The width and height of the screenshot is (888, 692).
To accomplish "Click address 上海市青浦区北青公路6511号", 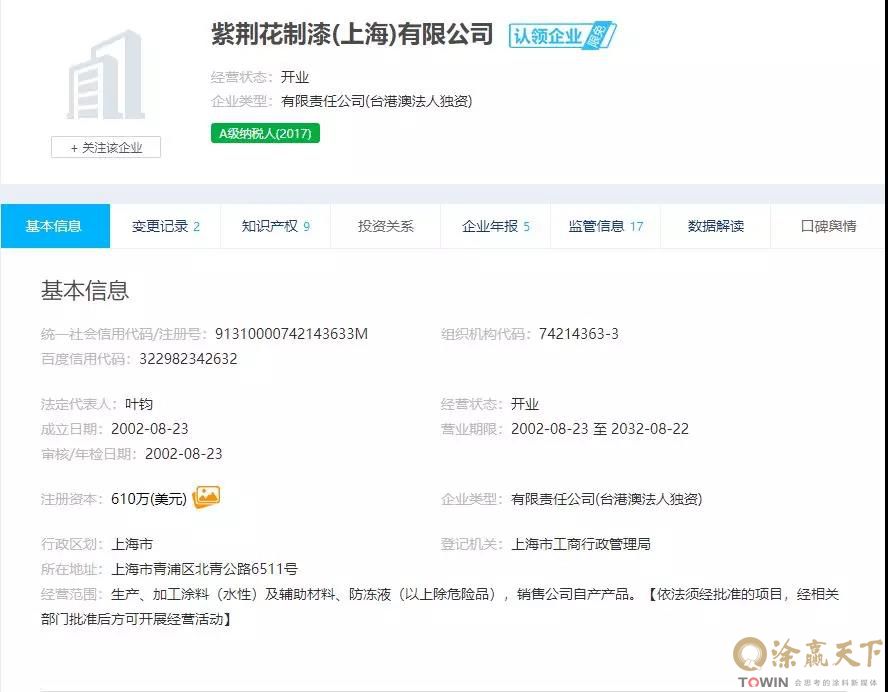I will coord(204,569).
